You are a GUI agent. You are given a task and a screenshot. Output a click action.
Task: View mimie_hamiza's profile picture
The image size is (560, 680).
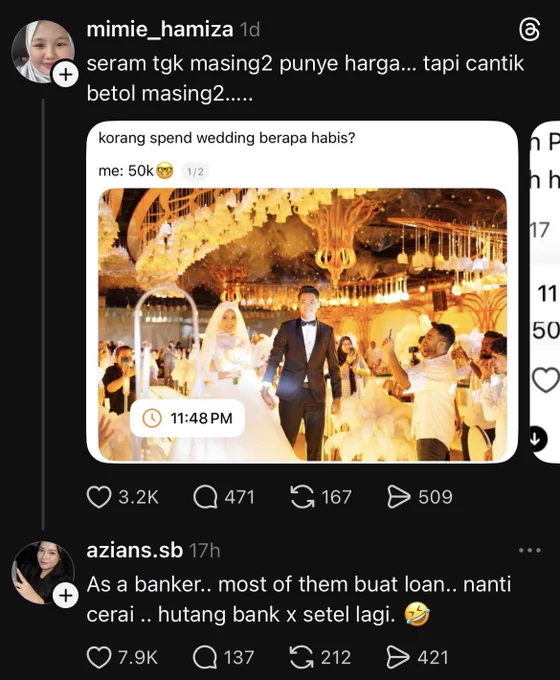click(43, 52)
